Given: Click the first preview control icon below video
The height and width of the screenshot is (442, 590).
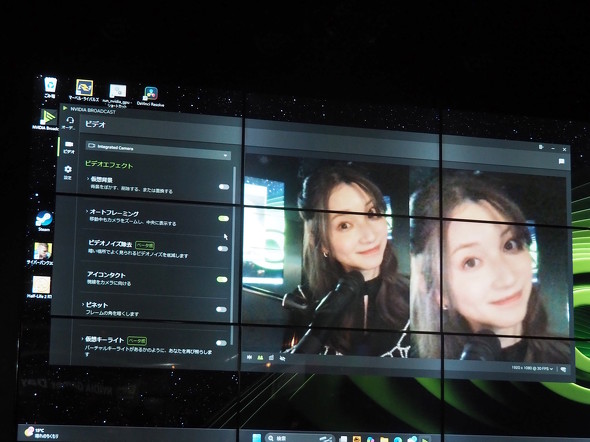Looking at the screenshot, I should coord(249,357).
